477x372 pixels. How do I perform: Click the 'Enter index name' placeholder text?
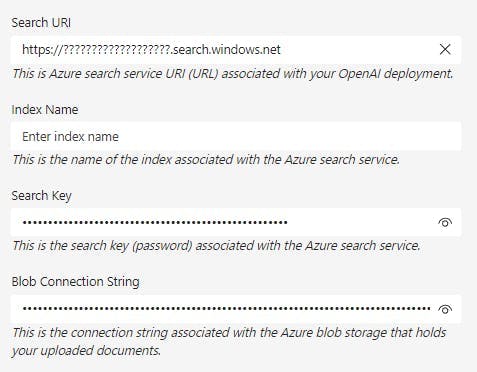(70, 137)
